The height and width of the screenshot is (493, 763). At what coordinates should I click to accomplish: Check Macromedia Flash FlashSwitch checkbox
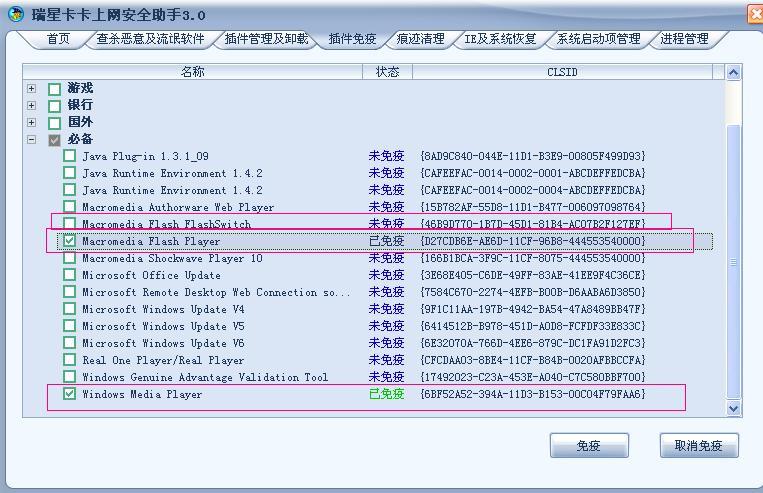coord(70,224)
